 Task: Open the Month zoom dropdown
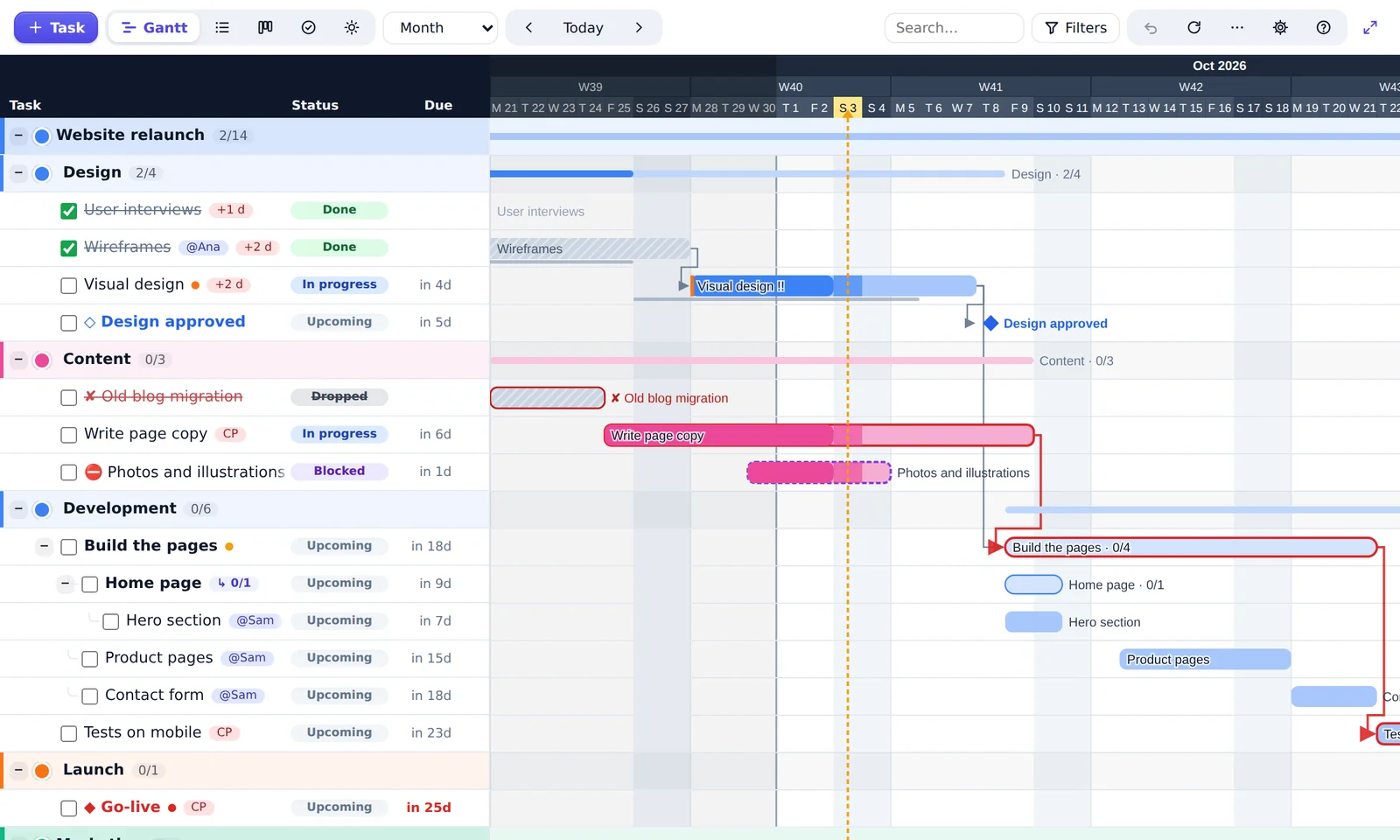pos(440,28)
